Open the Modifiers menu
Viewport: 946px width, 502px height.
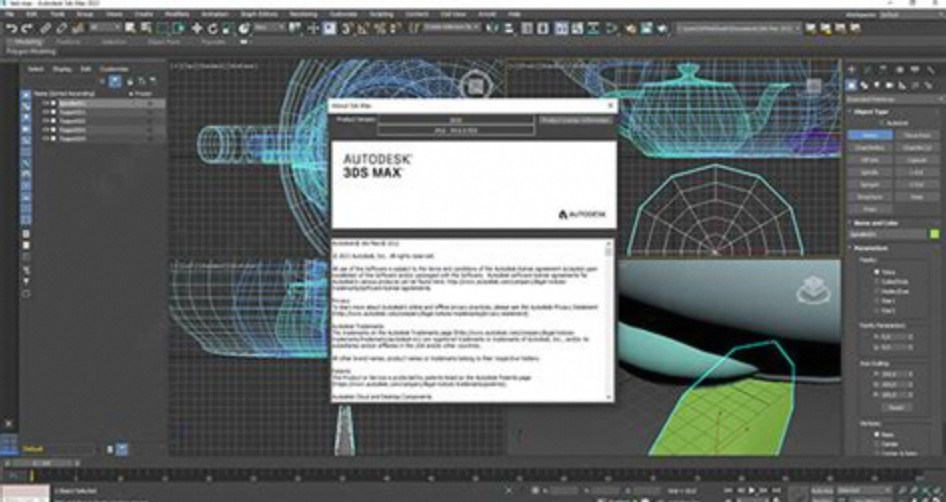177,14
